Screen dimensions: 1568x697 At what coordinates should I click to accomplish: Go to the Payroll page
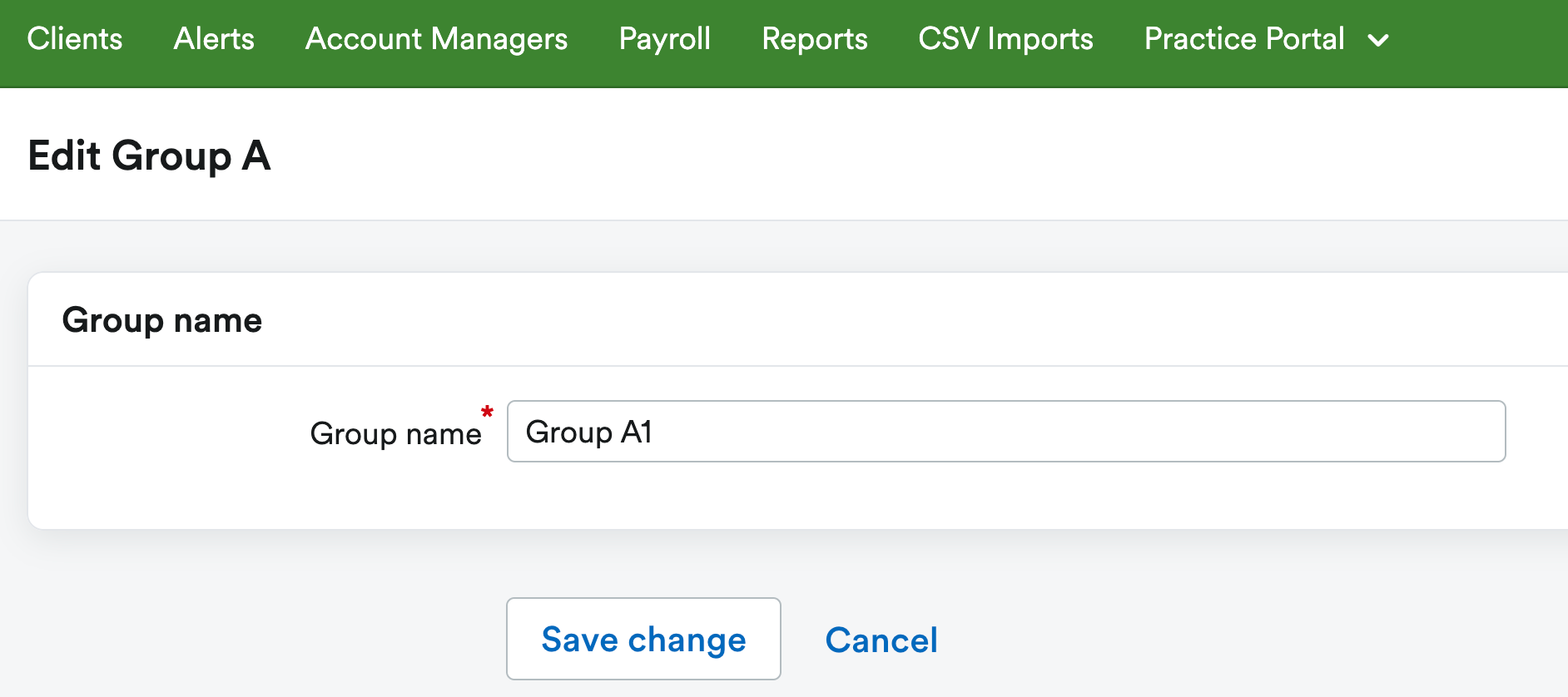tap(664, 39)
